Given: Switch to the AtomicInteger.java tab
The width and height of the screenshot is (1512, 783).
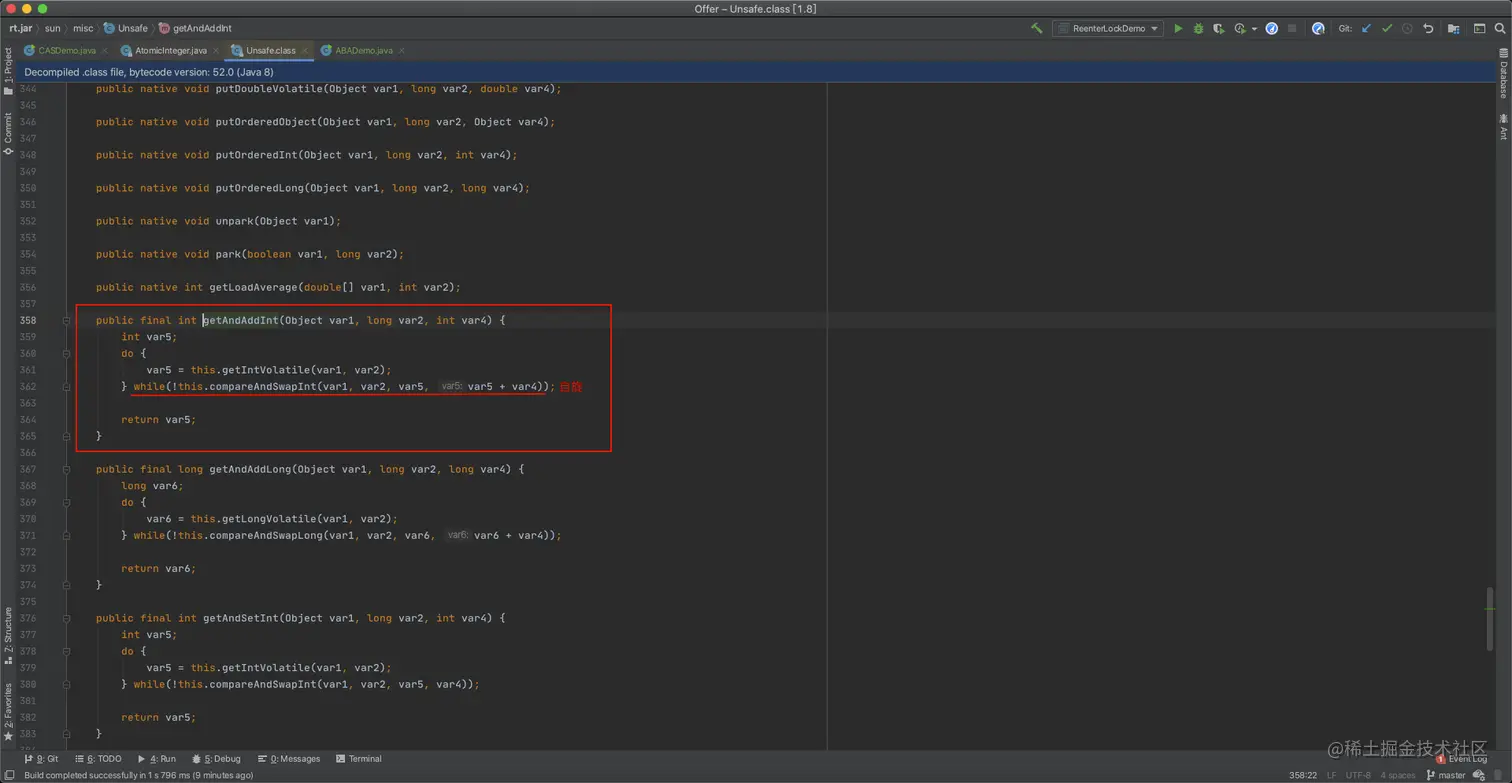Looking at the screenshot, I should pyautogui.click(x=171, y=50).
